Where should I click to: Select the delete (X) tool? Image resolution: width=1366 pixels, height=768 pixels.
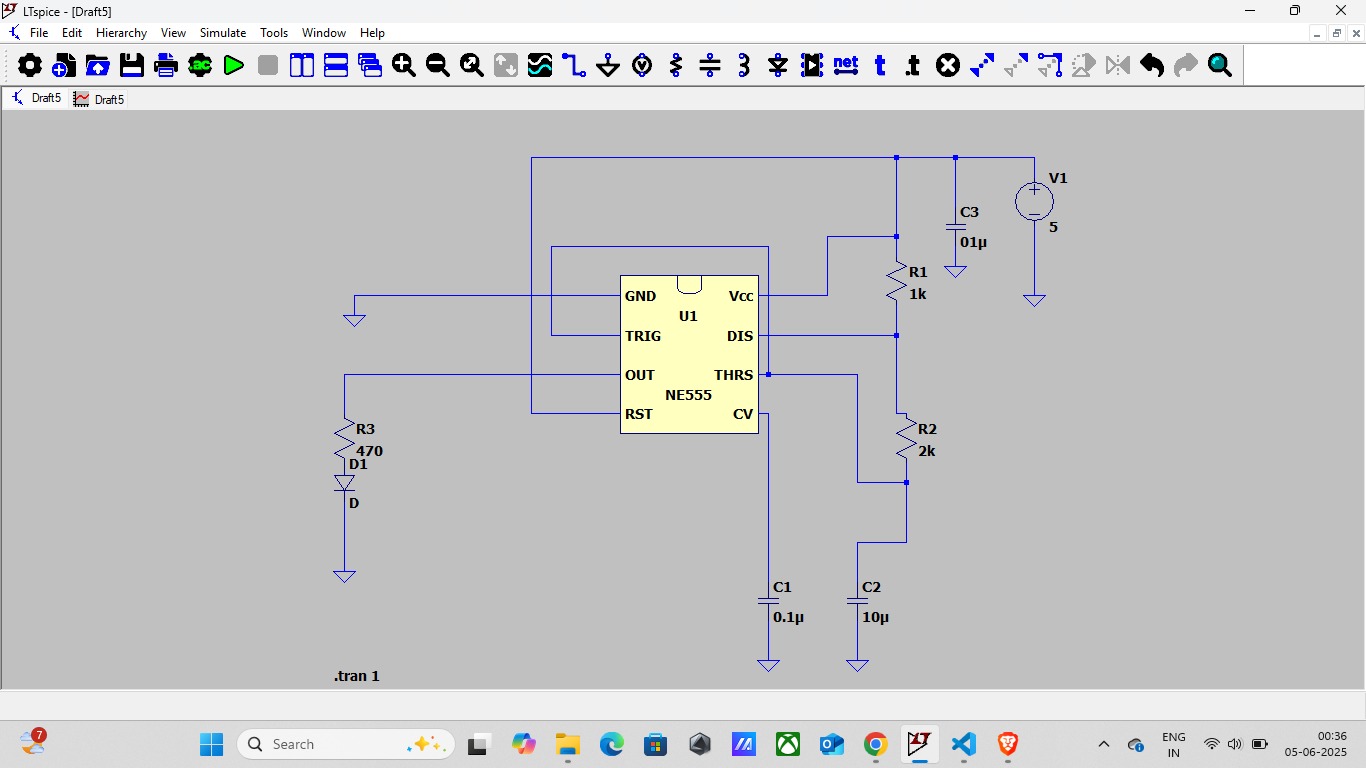tap(948, 66)
